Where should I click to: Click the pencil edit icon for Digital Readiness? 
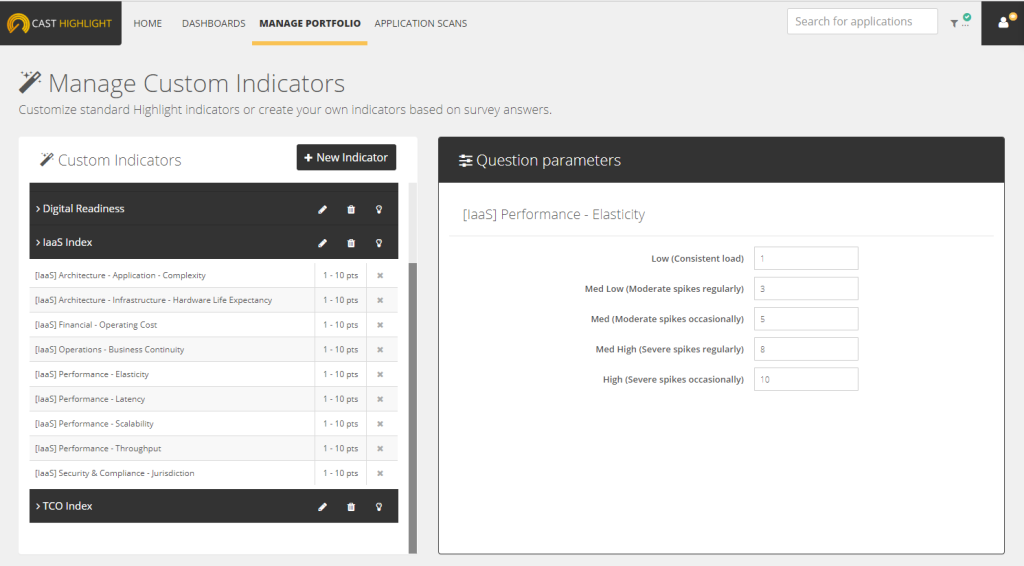[322, 210]
